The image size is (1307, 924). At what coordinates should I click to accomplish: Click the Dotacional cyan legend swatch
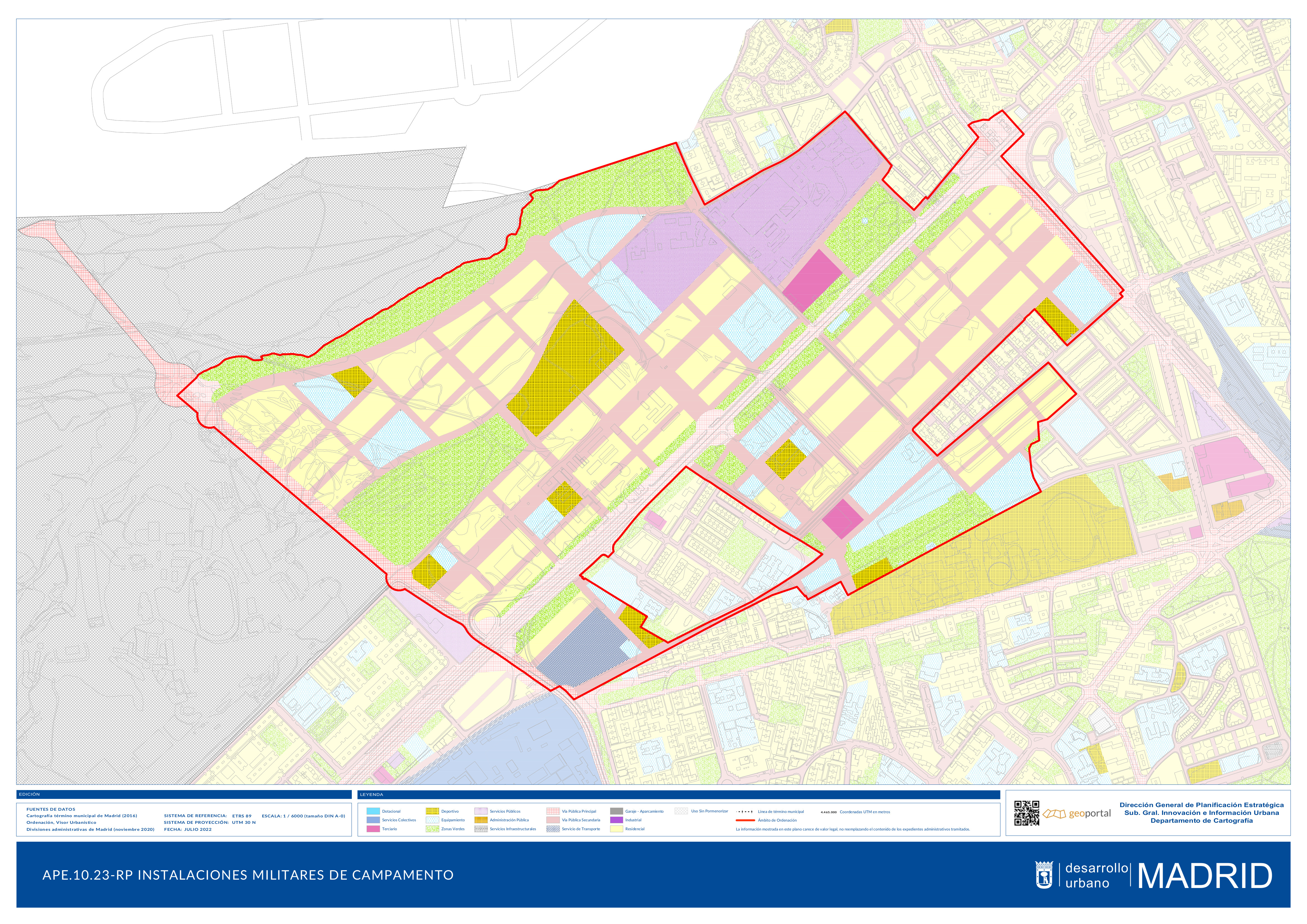pyautogui.click(x=373, y=811)
